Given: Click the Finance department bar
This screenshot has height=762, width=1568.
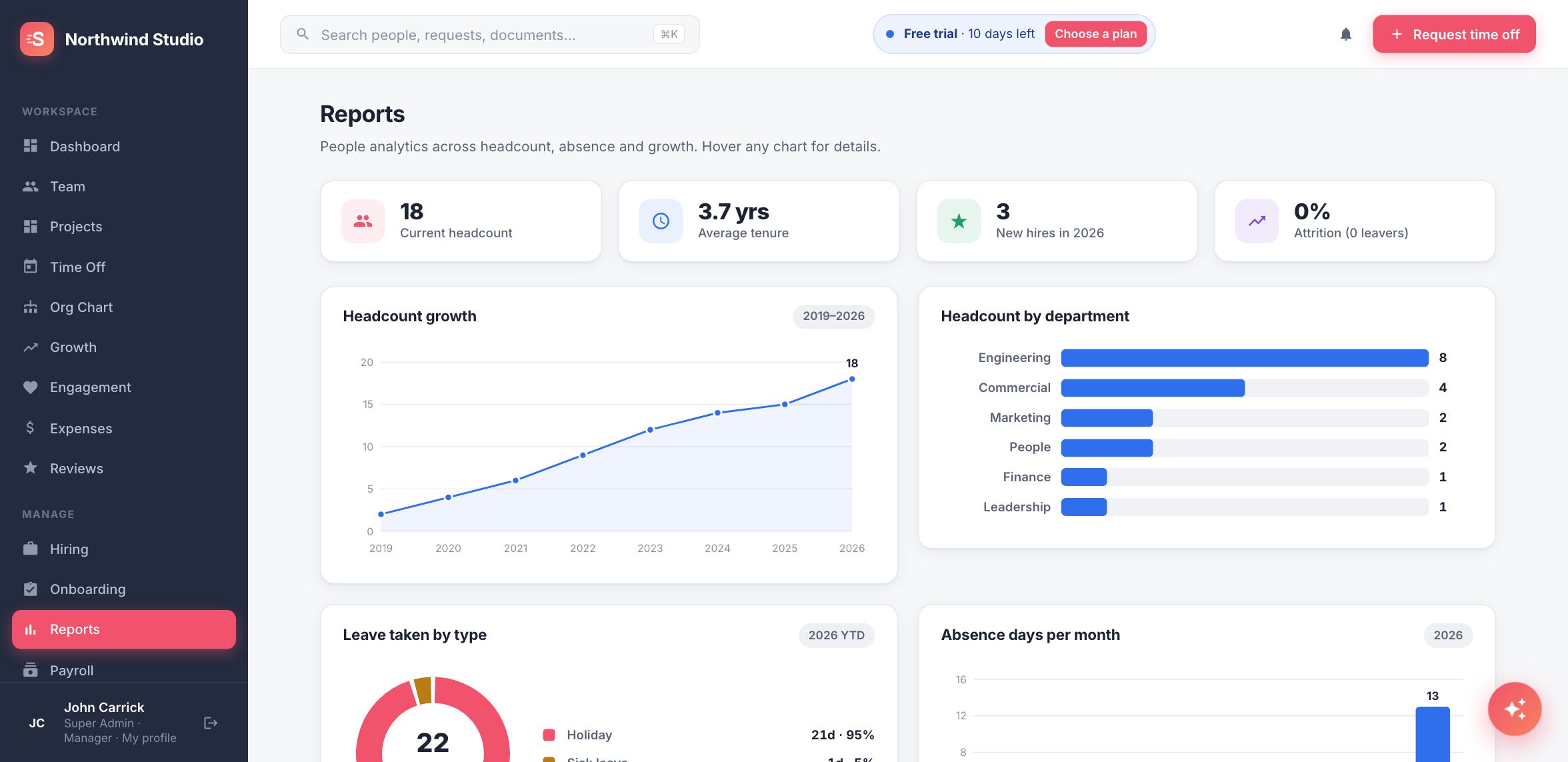Looking at the screenshot, I should coord(1084,477).
